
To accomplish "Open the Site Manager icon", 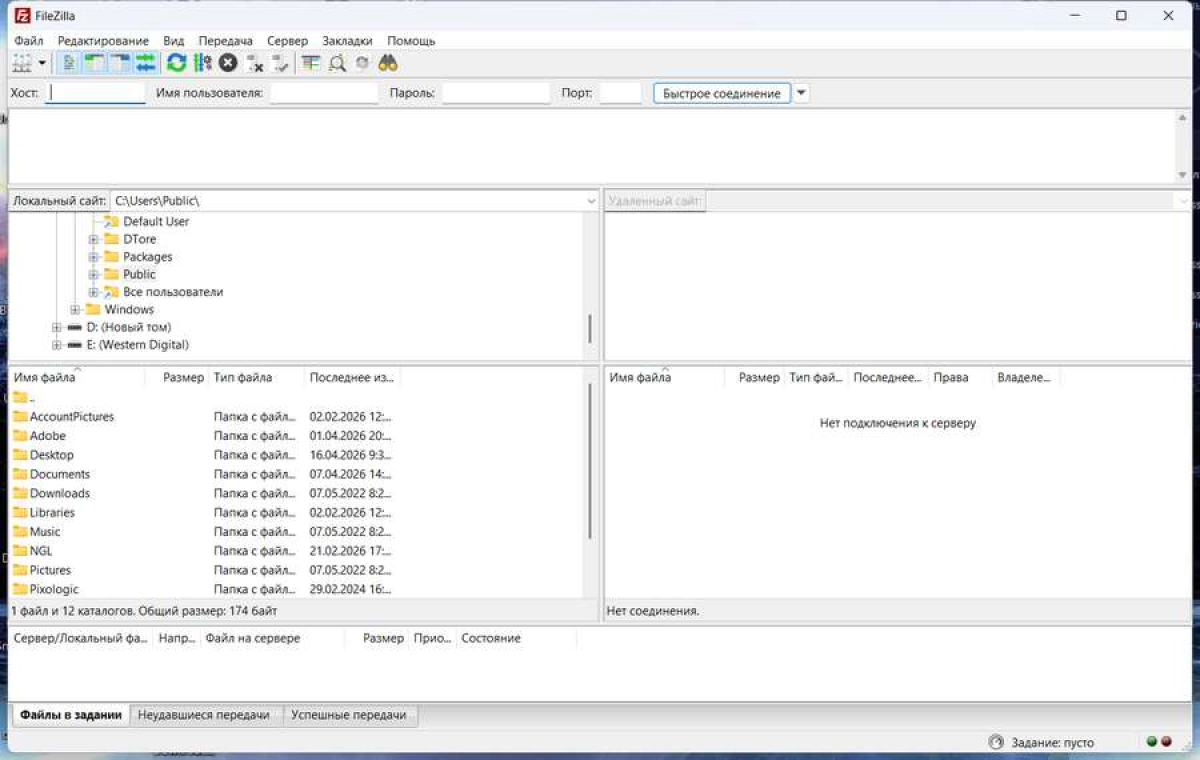I will coord(21,63).
